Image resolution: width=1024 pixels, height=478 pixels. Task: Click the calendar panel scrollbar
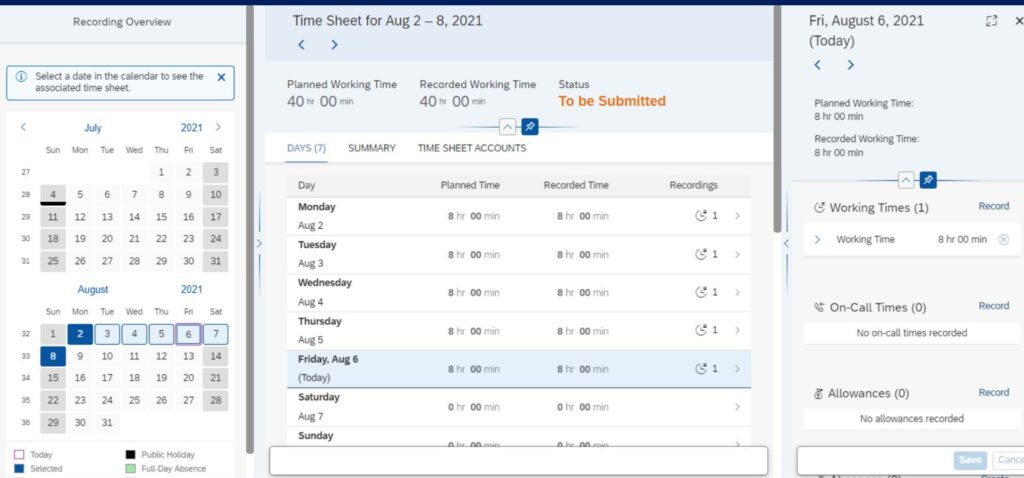(249, 230)
